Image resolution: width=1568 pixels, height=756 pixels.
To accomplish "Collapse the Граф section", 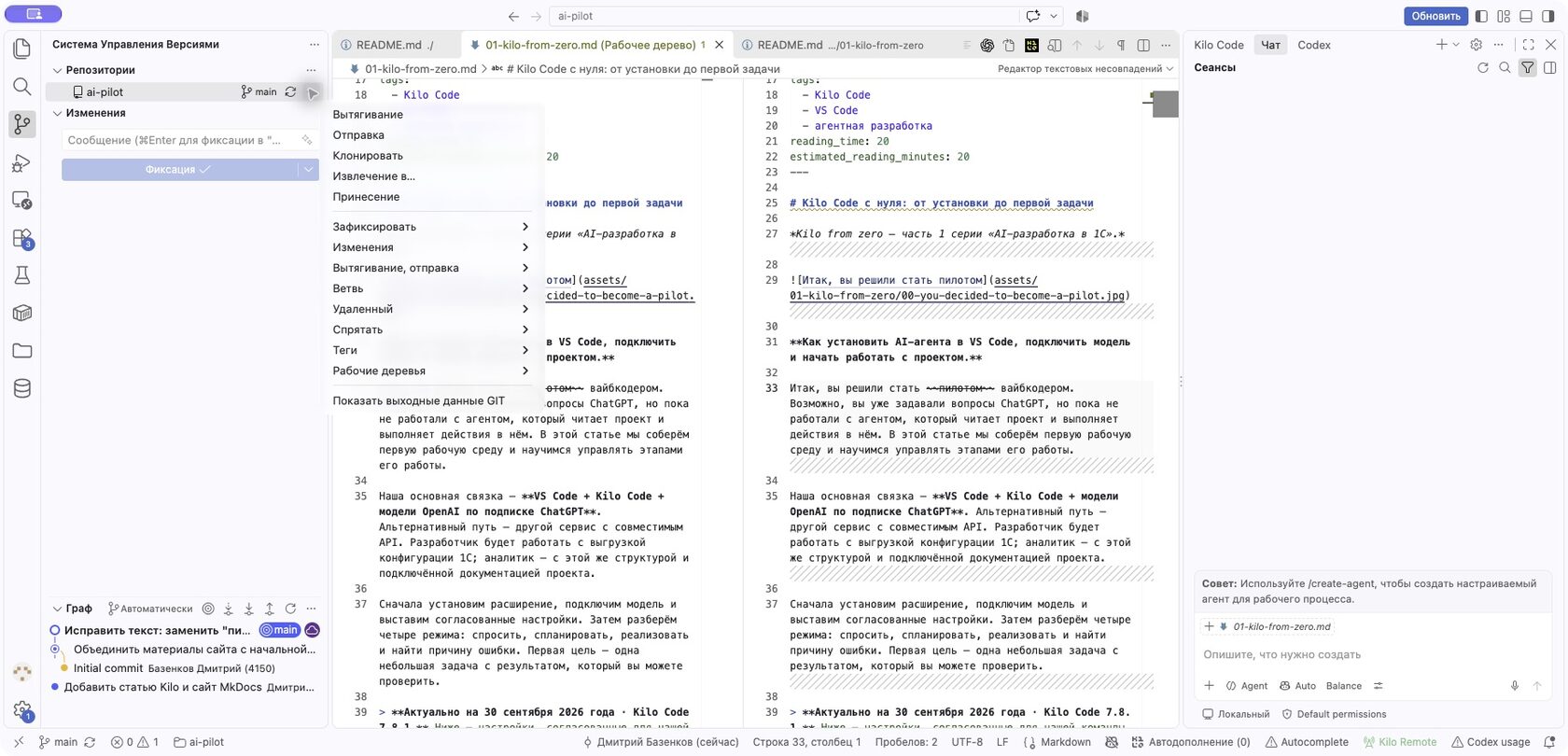I will (58, 609).
